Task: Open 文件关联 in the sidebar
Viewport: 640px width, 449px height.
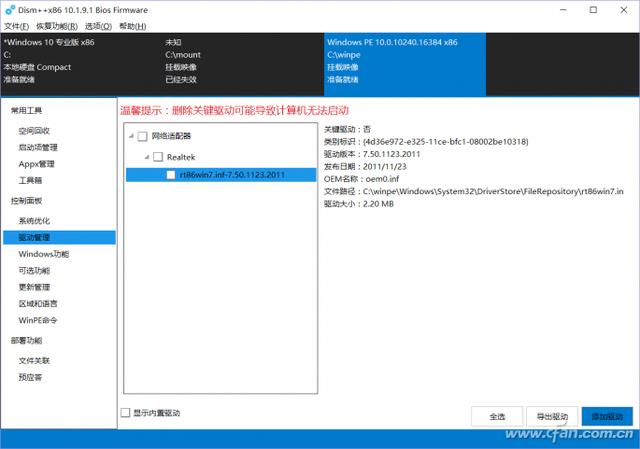Action: point(34,361)
